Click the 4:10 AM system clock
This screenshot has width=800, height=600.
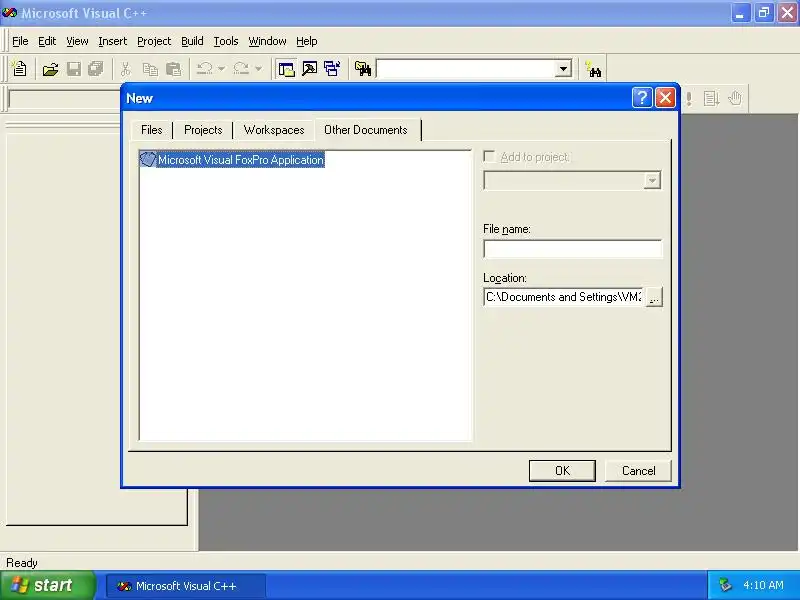[763, 585]
